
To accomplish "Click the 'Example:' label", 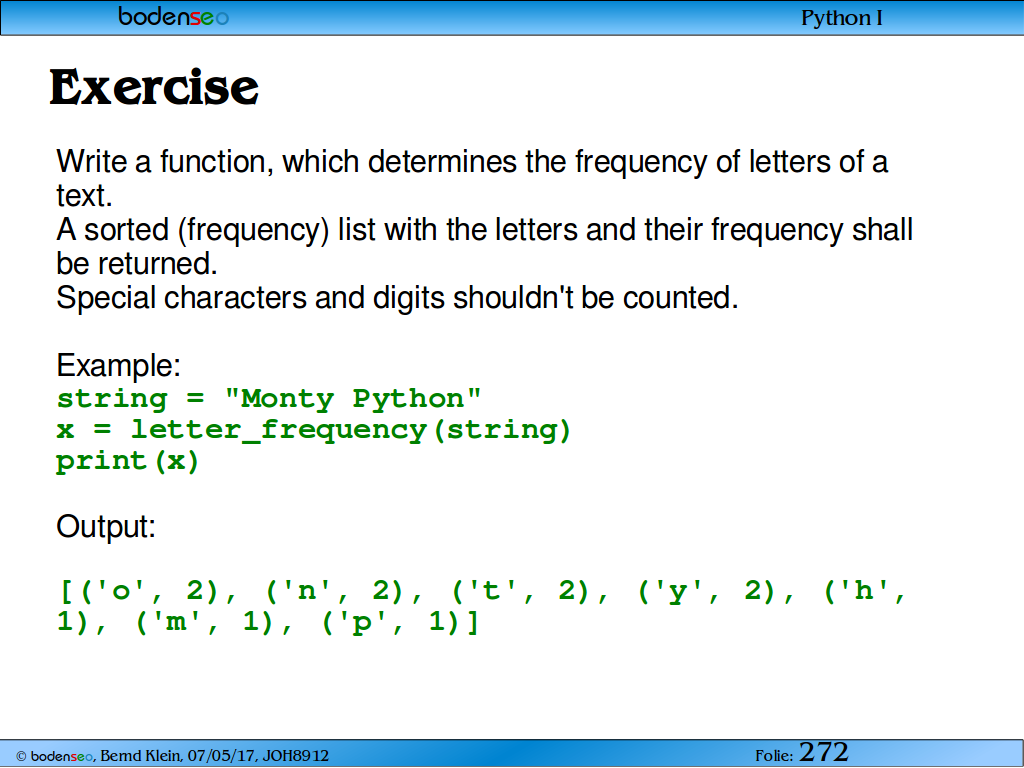I will click(x=118, y=365).
